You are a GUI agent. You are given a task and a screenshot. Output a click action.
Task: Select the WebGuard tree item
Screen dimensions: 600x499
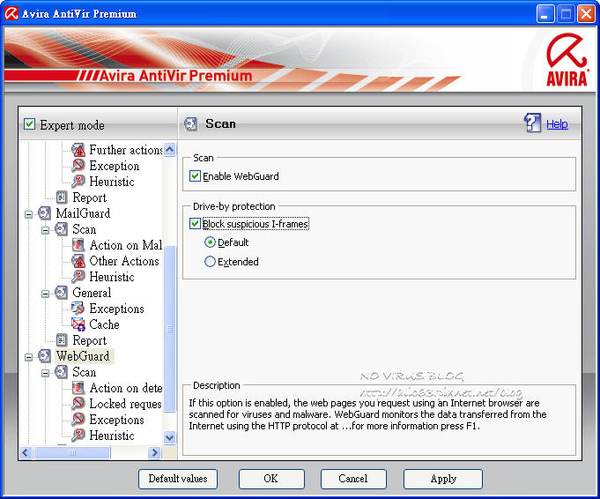pyautogui.click(x=83, y=356)
